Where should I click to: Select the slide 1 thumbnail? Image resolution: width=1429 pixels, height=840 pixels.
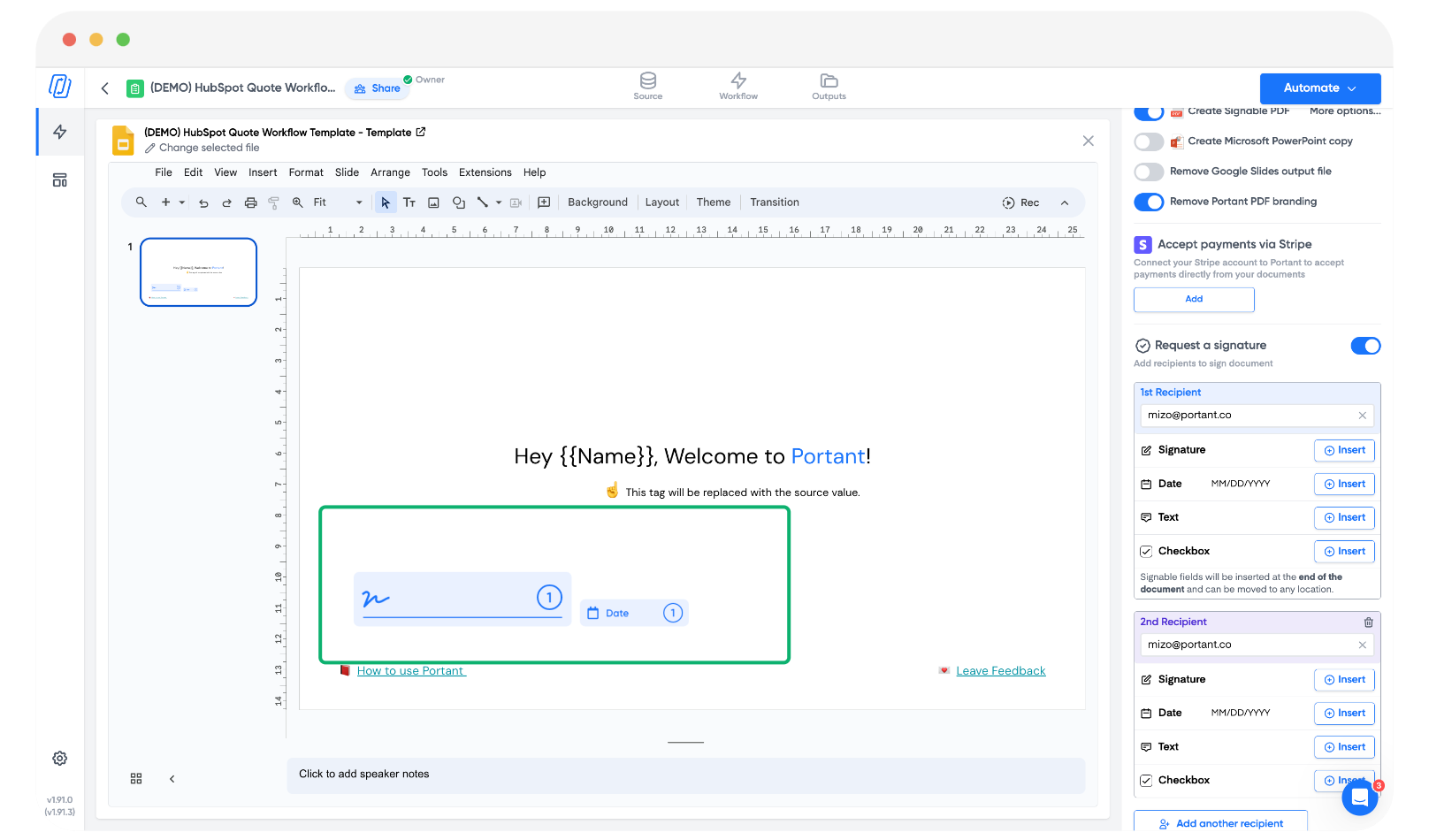point(199,272)
